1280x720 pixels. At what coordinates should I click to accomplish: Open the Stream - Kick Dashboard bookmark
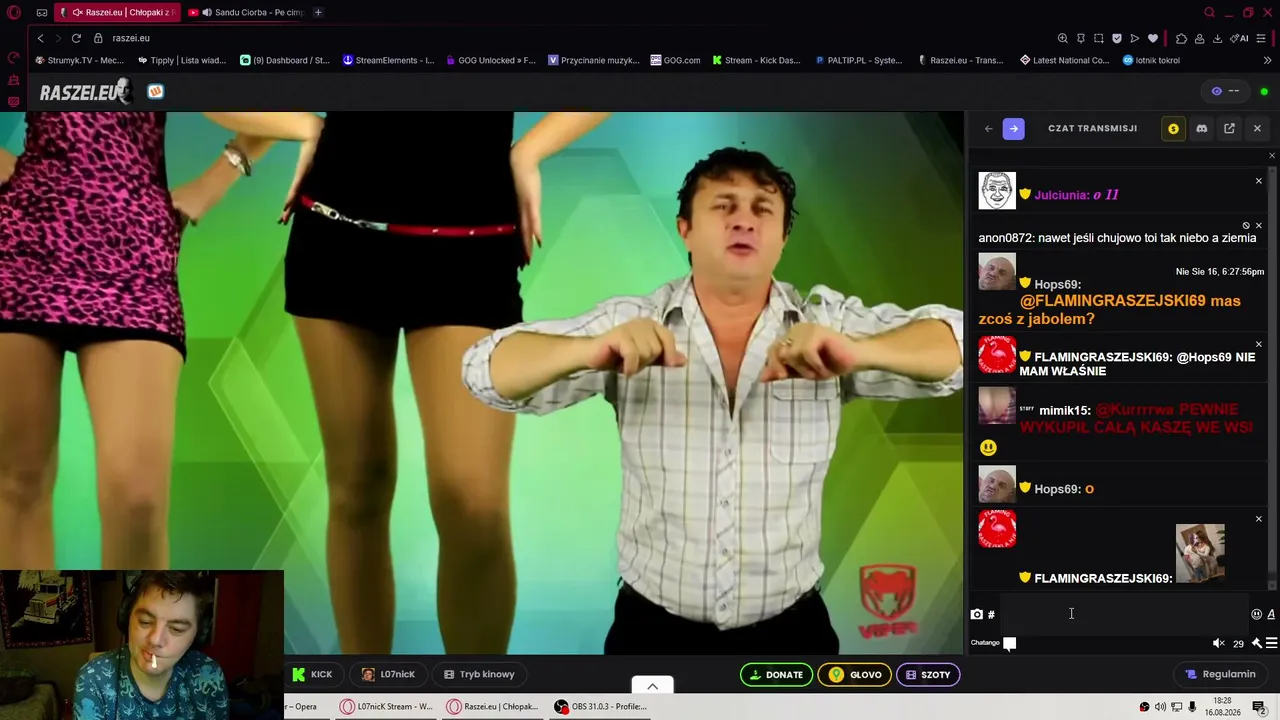[756, 60]
